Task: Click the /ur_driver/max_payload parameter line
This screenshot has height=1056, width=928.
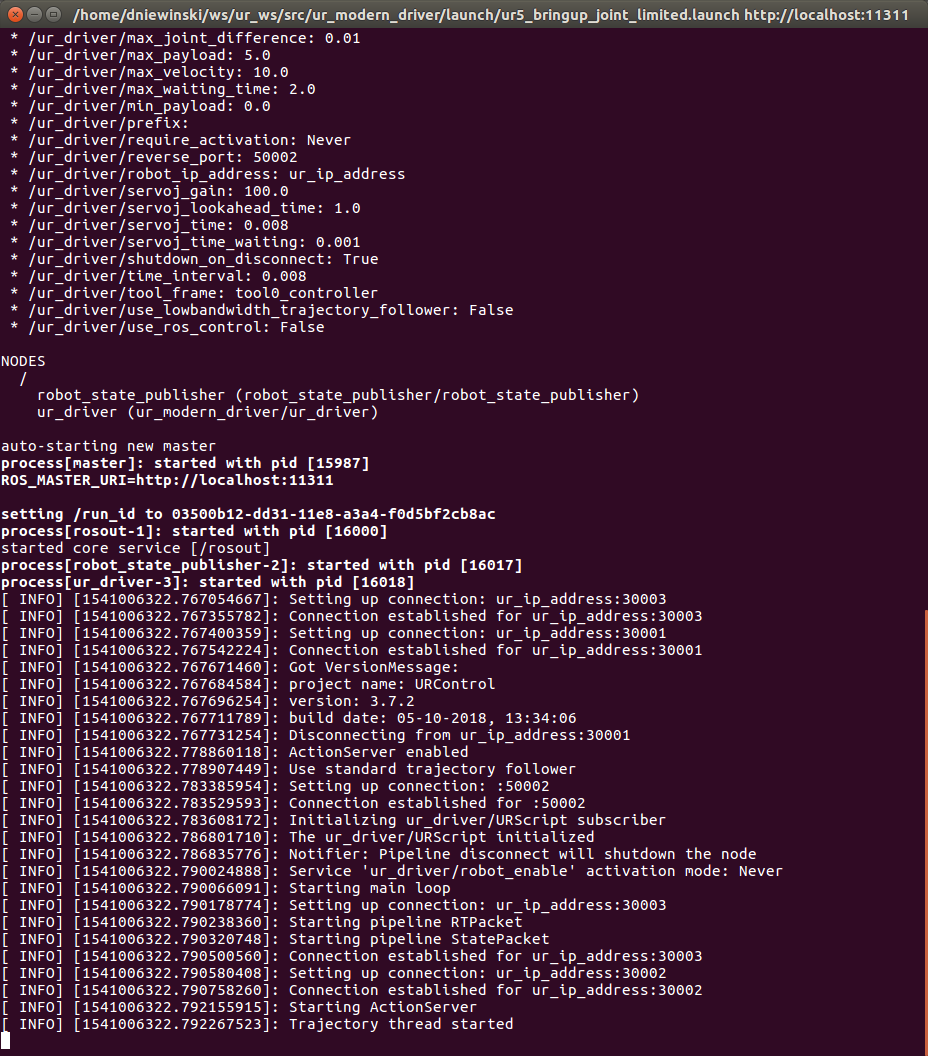Action: [x=141, y=55]
